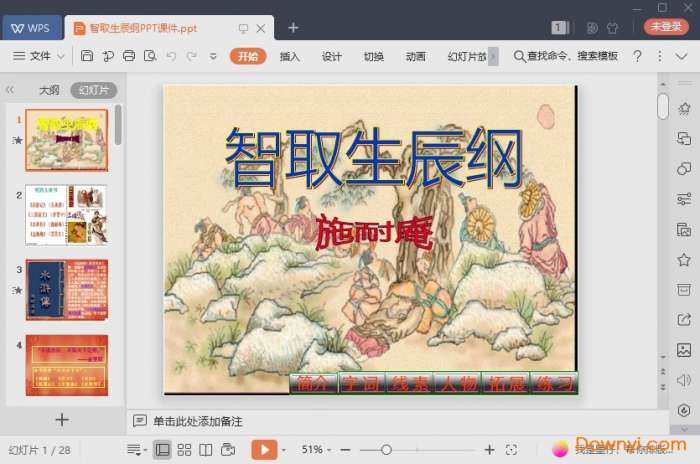The height and width of the screenshot is (464, 700).
Task: Open the speaker audio sidebar icon
Action: (684, 380)
